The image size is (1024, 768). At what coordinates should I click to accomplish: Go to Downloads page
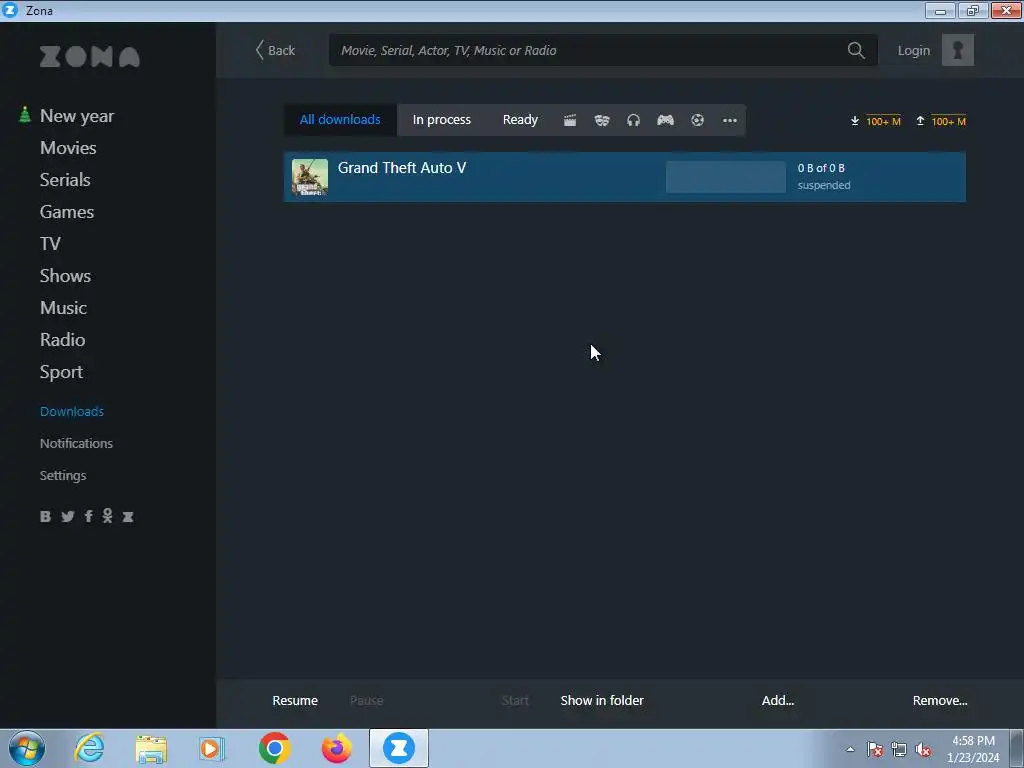[72, 411]
